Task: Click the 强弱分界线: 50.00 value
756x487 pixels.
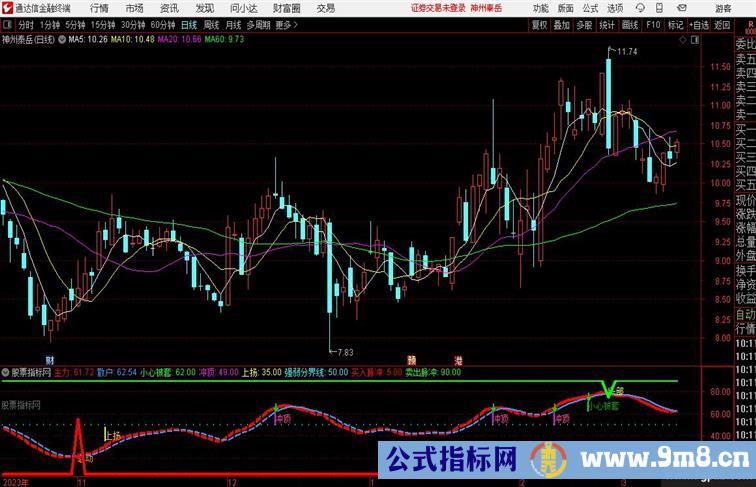Action: [x=316, y=373]
